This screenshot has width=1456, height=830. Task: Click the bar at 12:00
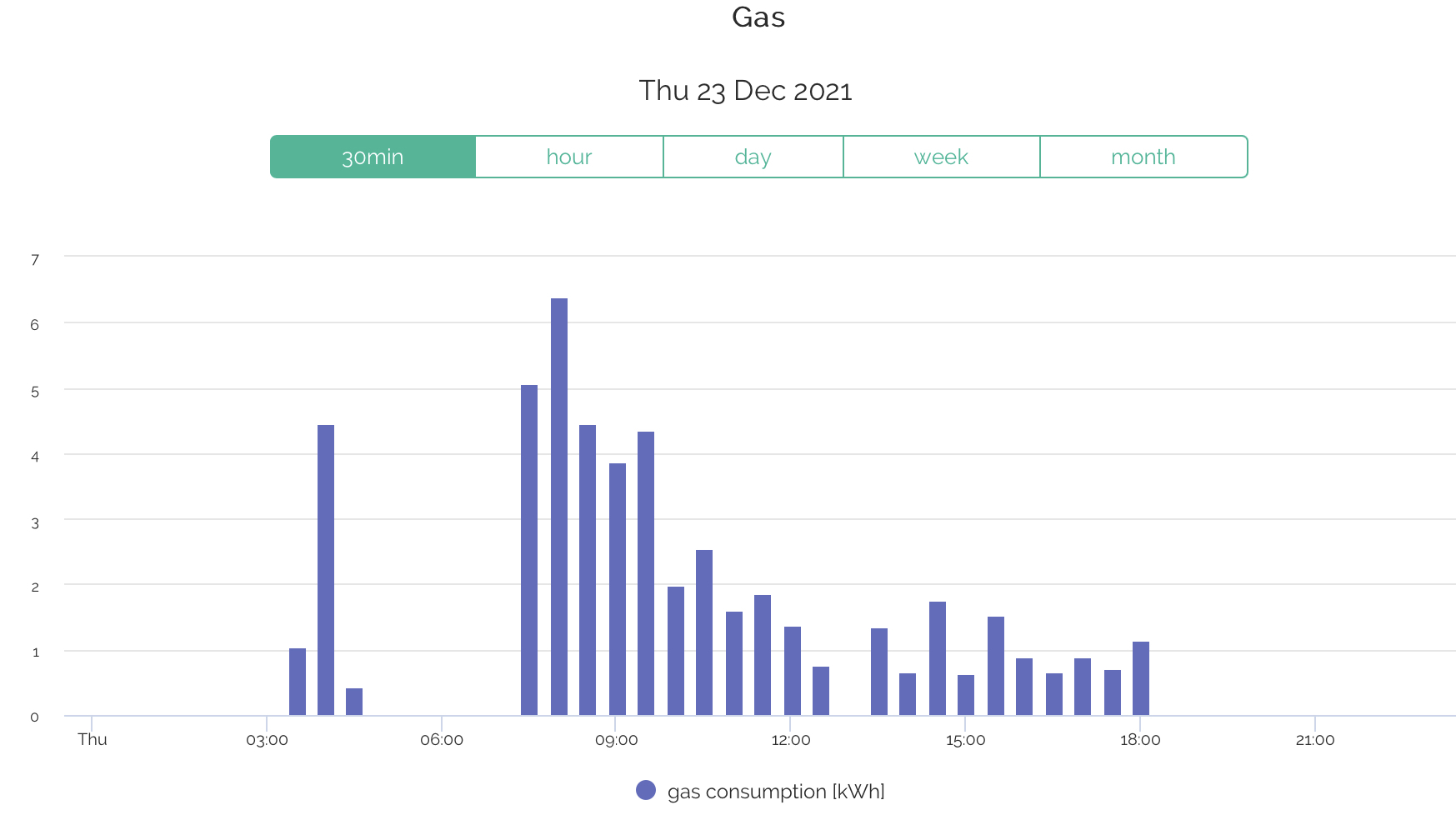click(x=793, y=671)
